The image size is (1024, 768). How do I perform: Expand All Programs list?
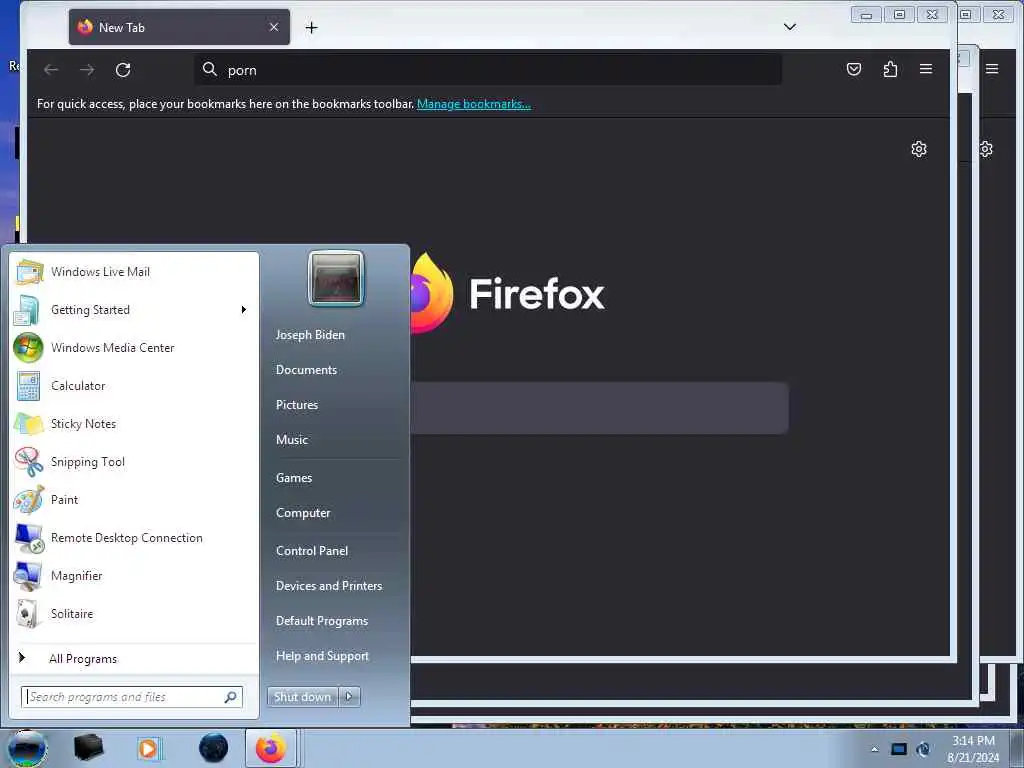click(134, 658)
